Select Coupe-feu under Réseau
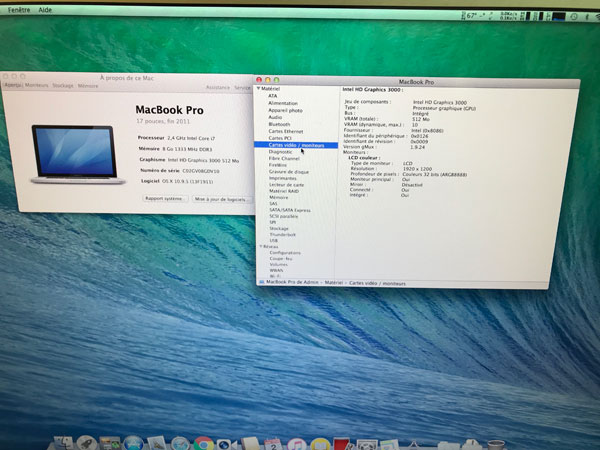Viewport: 600px width, 450px height. [x=281, y=259]
